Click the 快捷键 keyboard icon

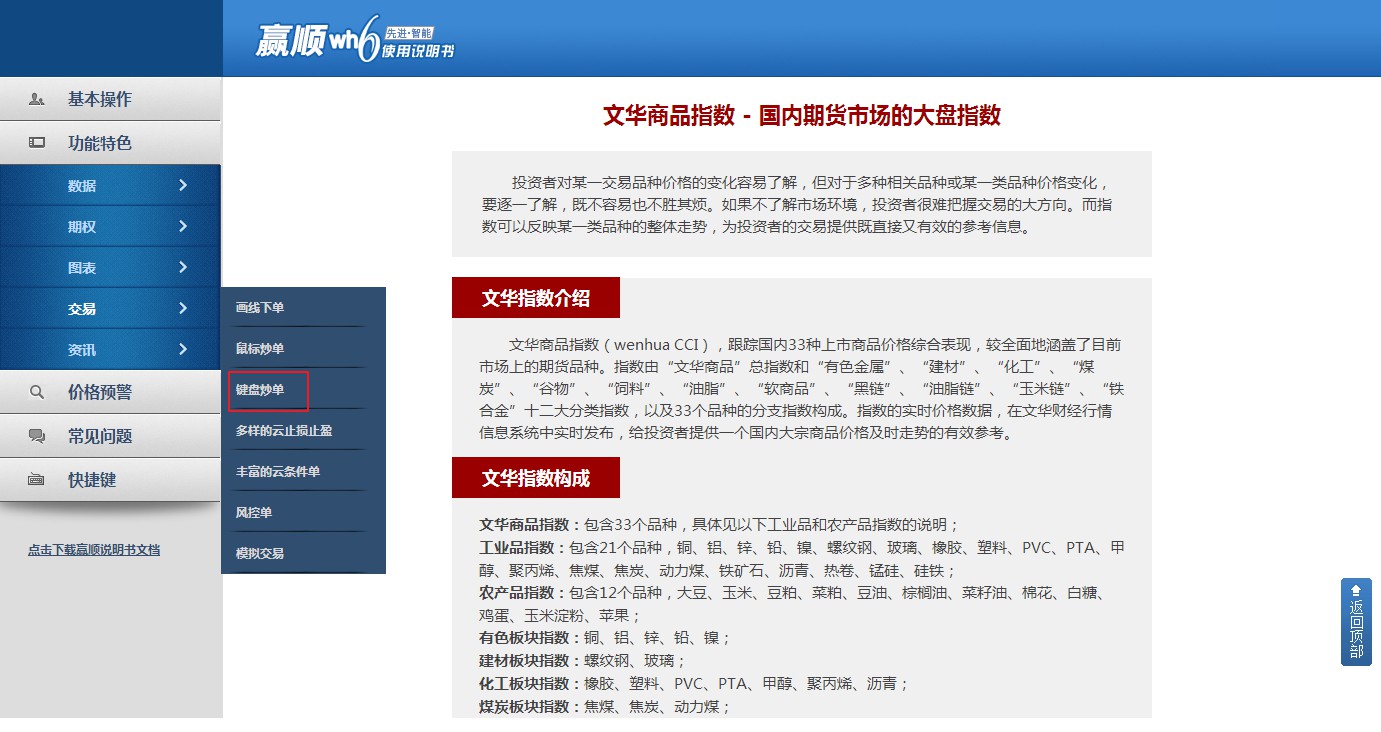[37, 480]
